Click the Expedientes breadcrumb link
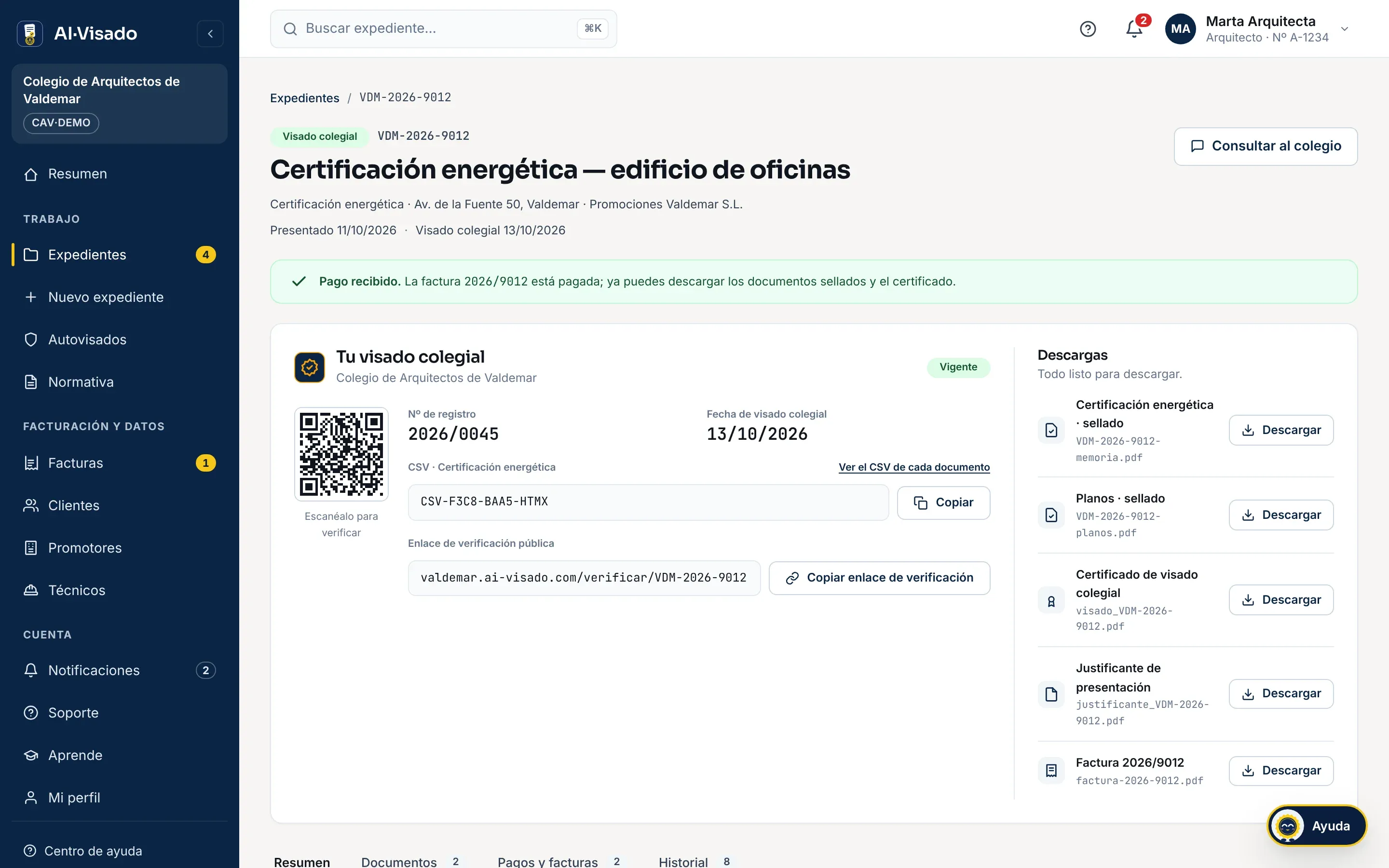The width and height of the screenshot is (1389, 868). click(x=304, y=98)
